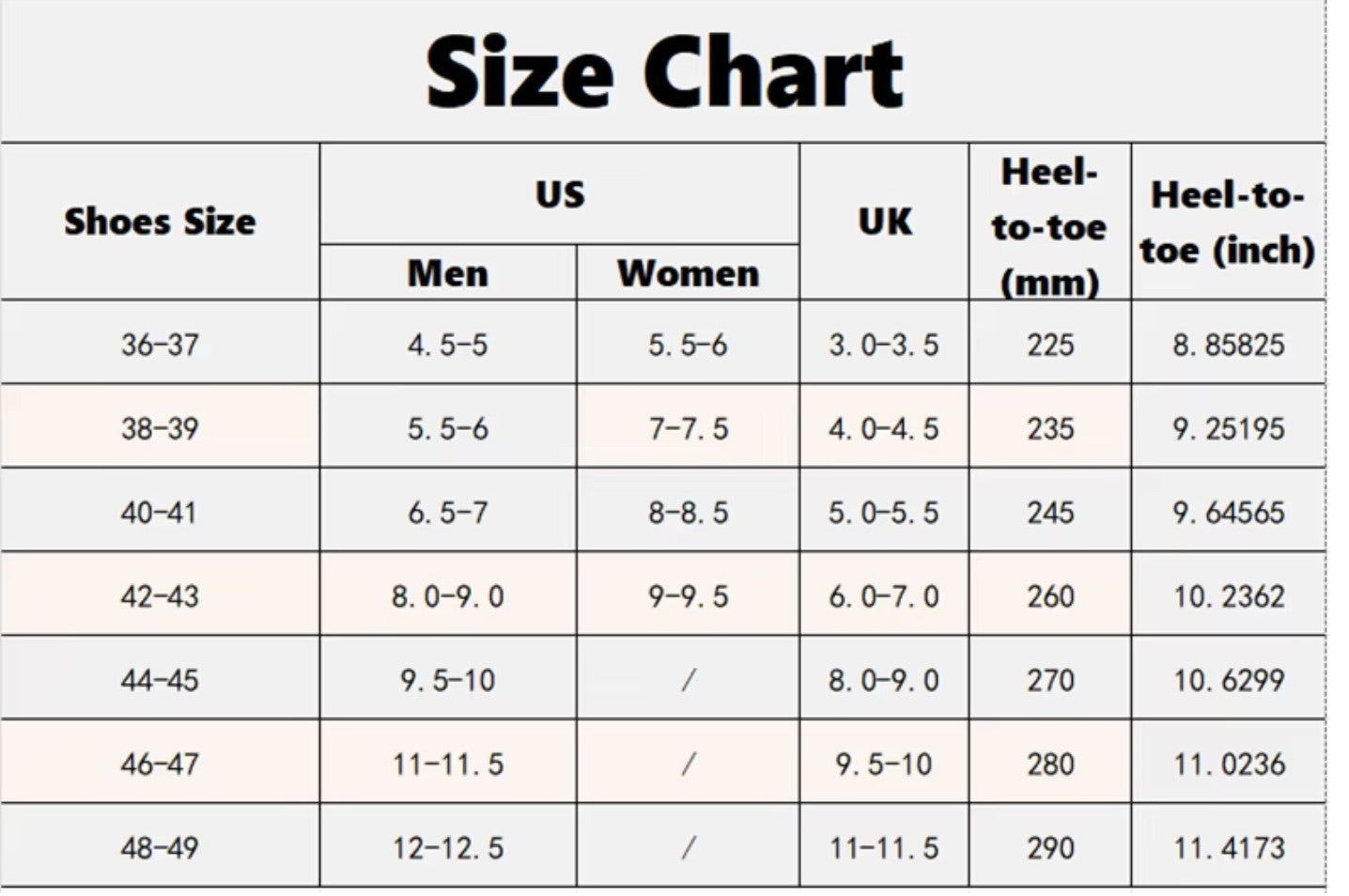
Task: Click the US header cell
Action: pos(560,194)
